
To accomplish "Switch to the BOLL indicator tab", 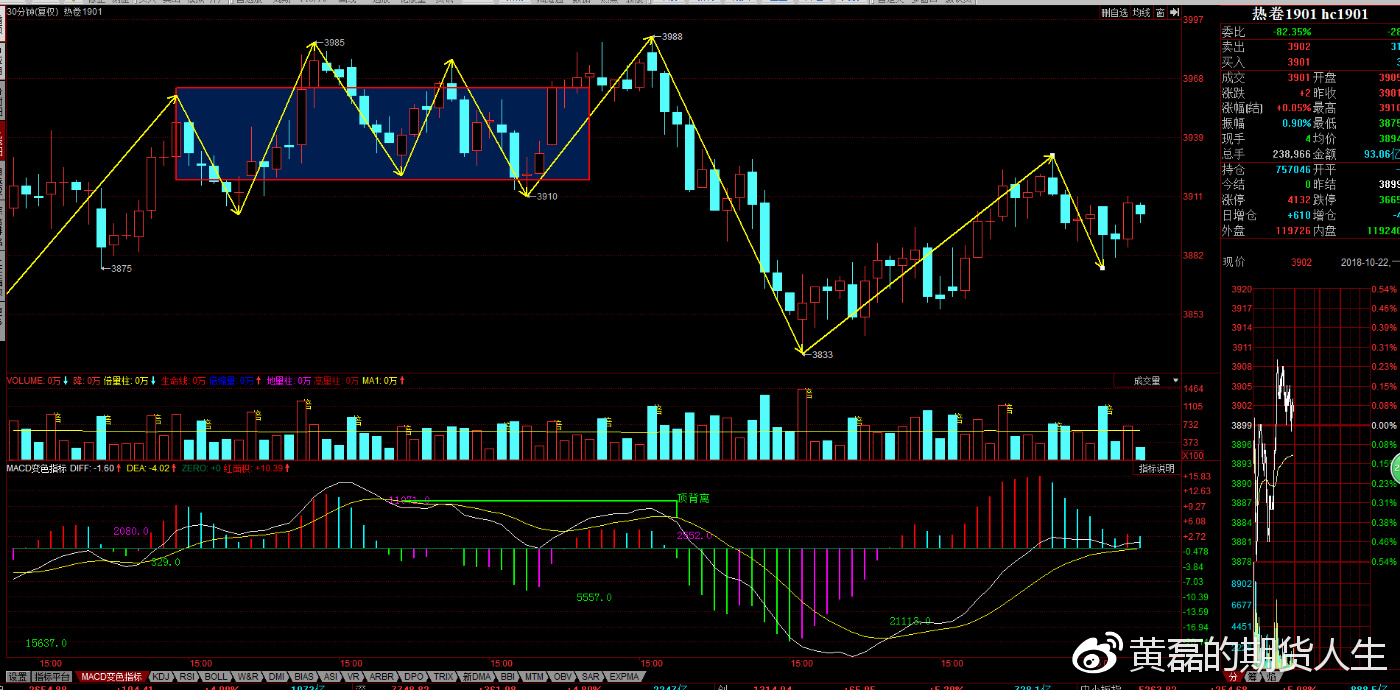I will tap(216, 677).
